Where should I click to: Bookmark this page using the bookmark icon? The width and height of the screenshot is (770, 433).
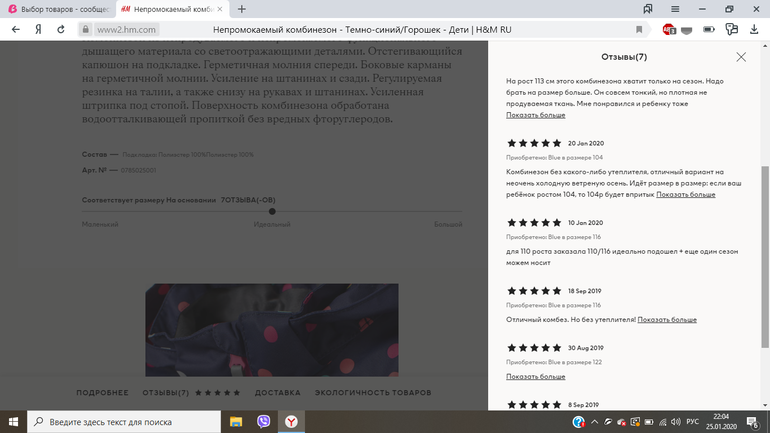point(639,30)
